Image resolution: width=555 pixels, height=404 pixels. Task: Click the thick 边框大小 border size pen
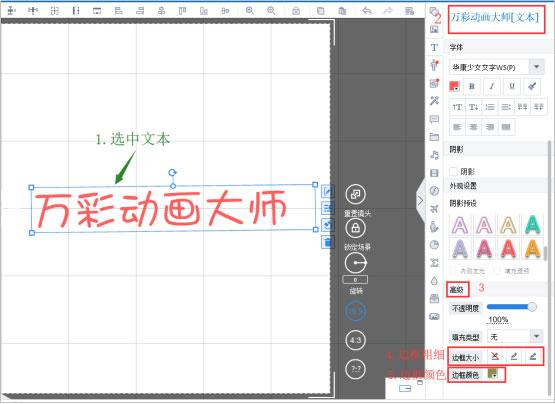[533, 357]
